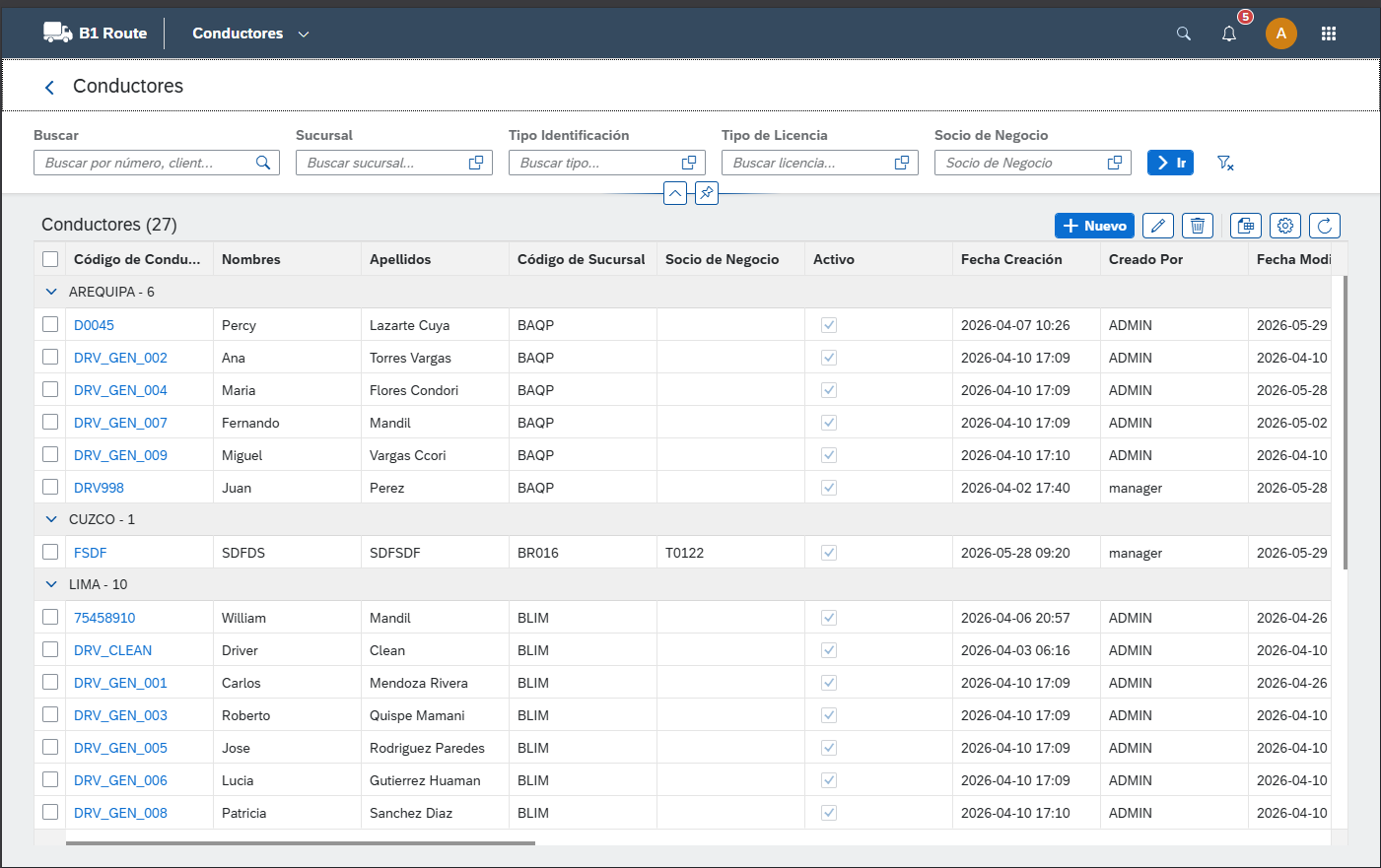
Task: Click the T0122 cell in FSDF row
Action: pos(730,553)
